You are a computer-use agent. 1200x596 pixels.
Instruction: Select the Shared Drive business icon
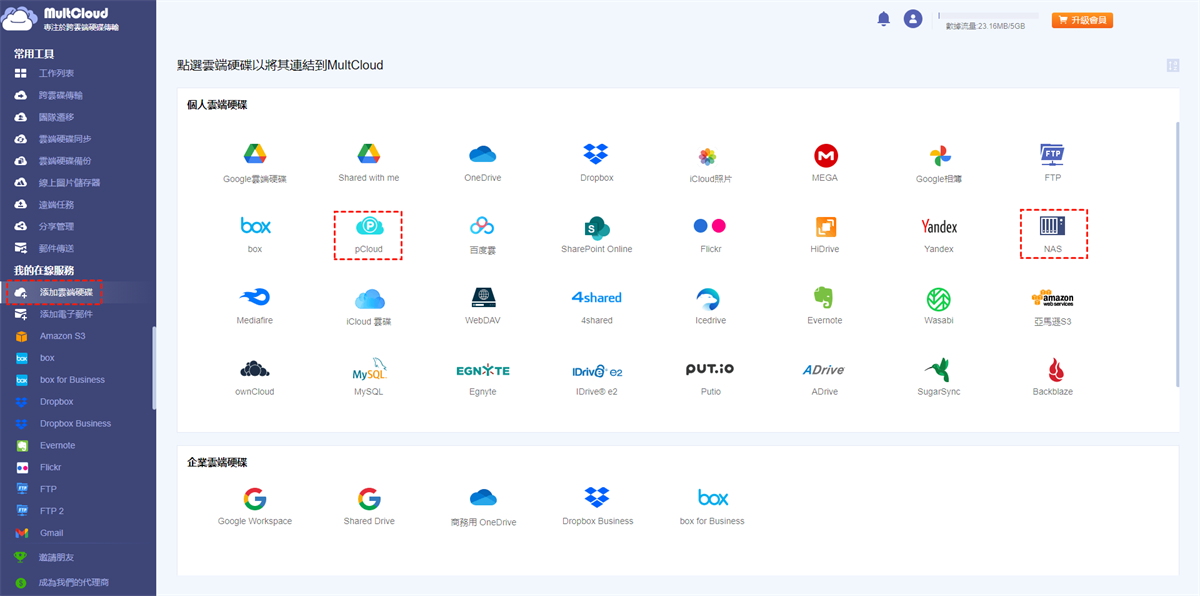click(369, 498)
